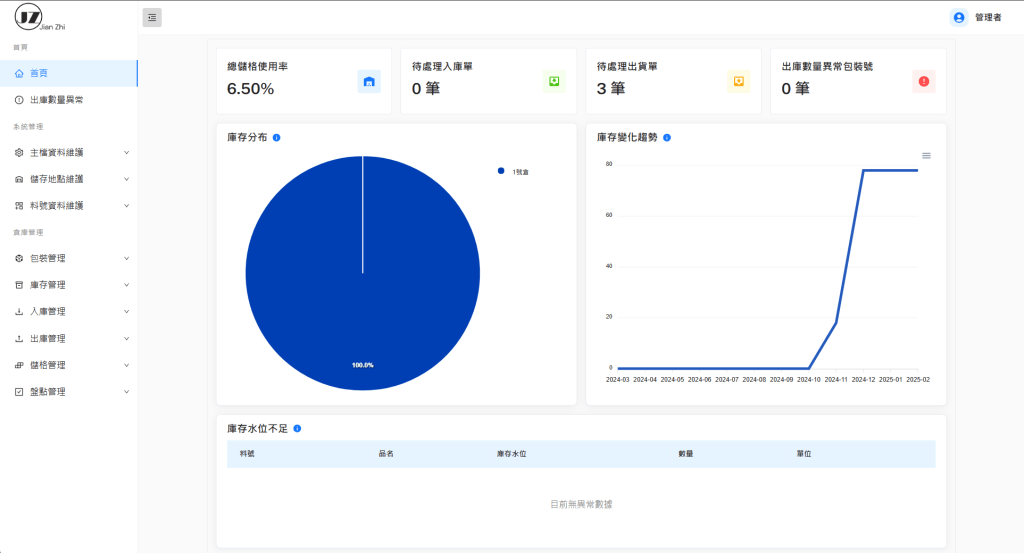Click the green inbound icon in 待處理入庫單 card
This screenshot has height=553, width=1024.
(554, 81)
